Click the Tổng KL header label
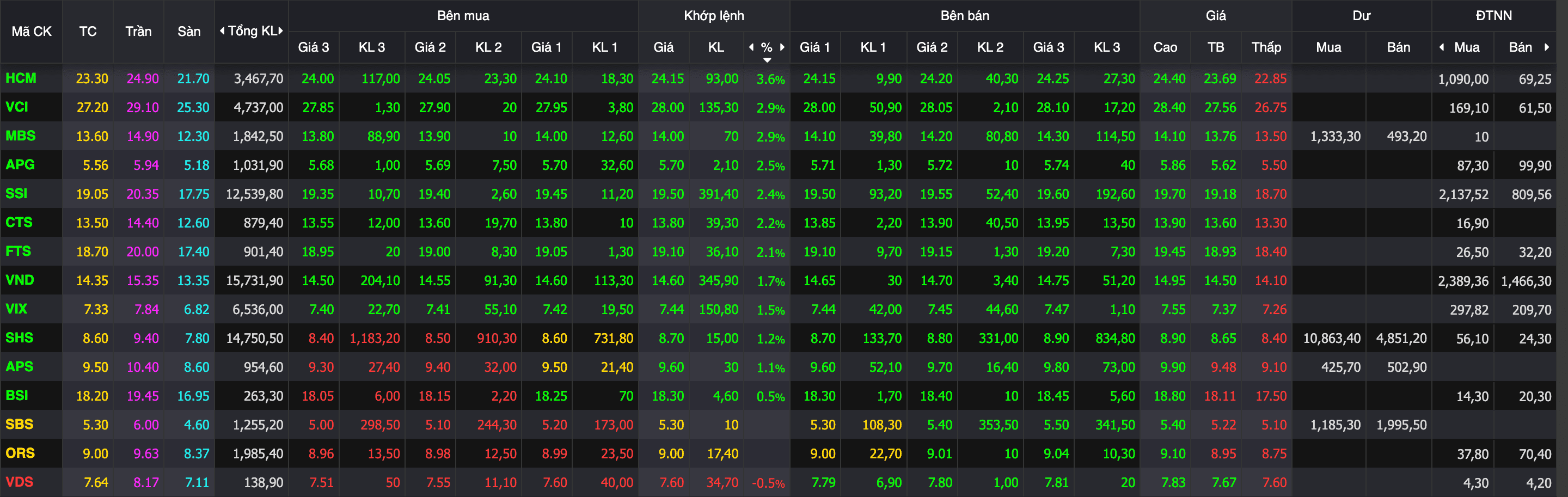1568x497 pixels. 252,31
